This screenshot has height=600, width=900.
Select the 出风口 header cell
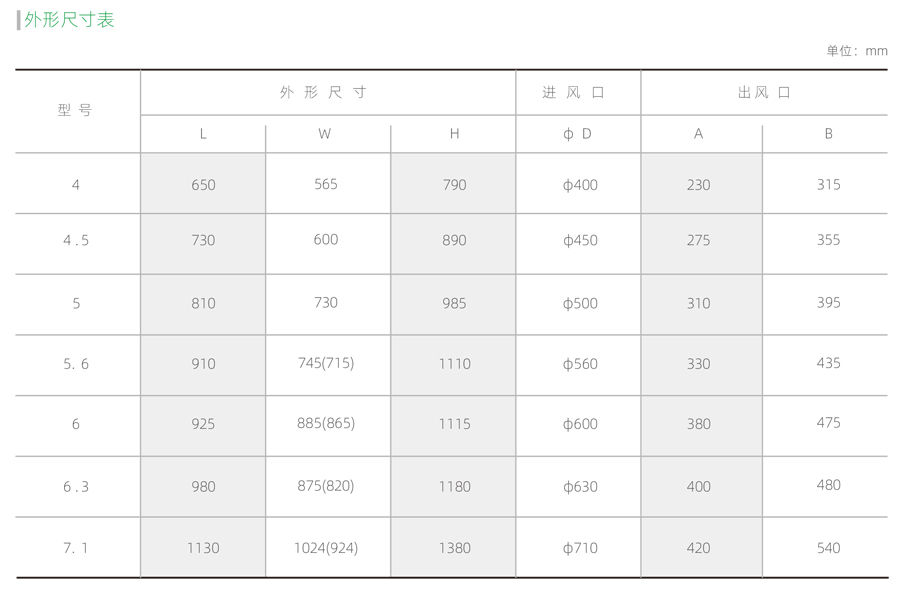(764, 93)
